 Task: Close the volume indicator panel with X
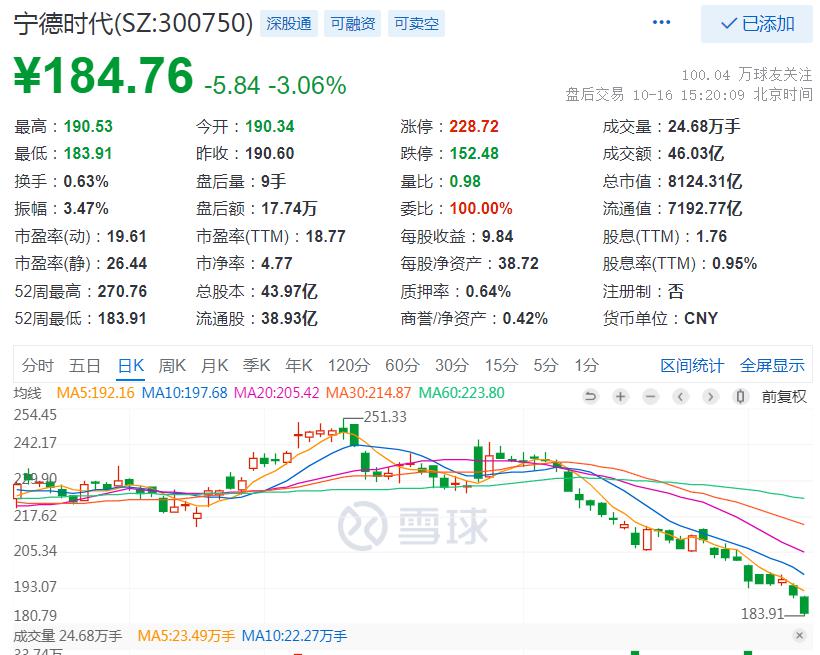[x=798, y=636]
